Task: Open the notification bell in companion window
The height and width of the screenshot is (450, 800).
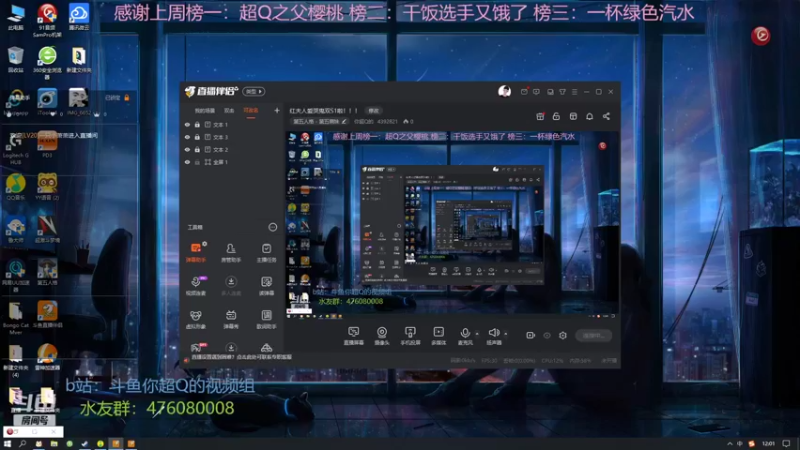Action: [x=589, y=116]
